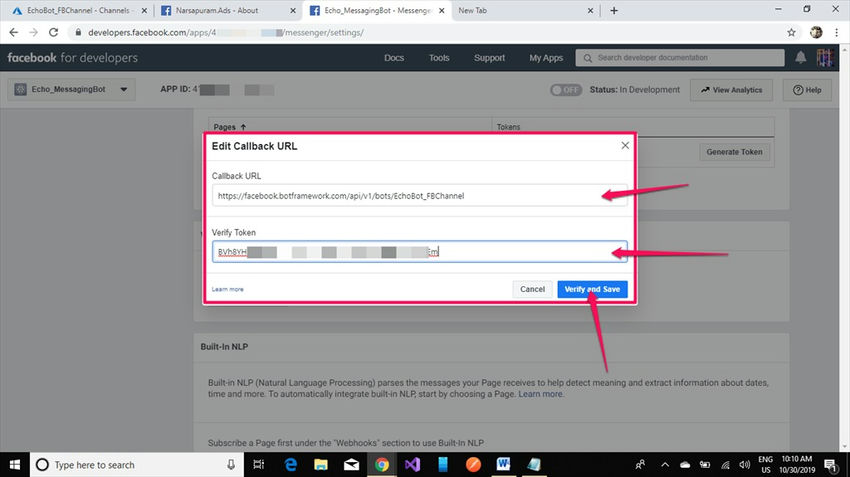Click the site lock icon in address bar

(x=78, y=33)
